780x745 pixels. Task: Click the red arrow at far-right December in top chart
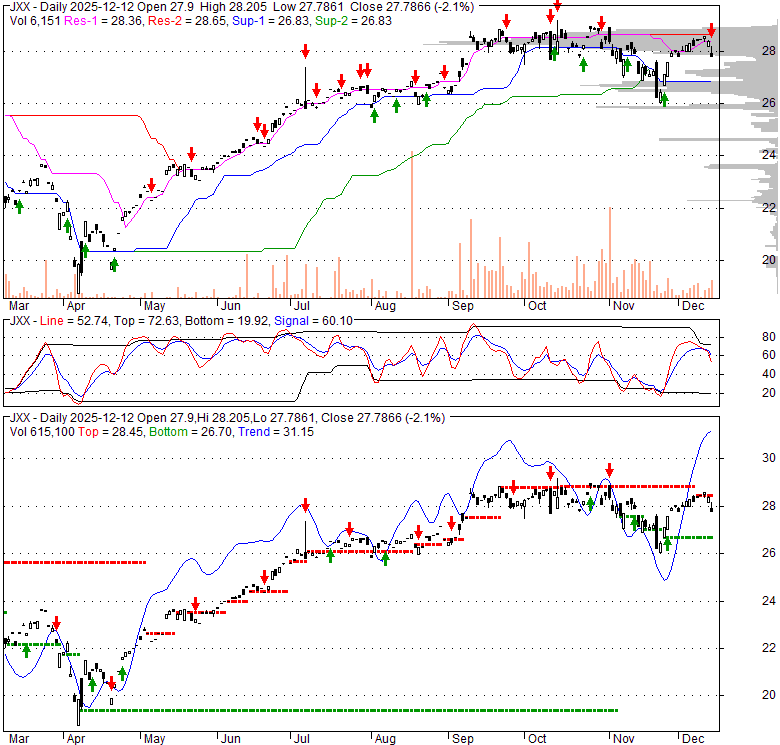[711, 30]
